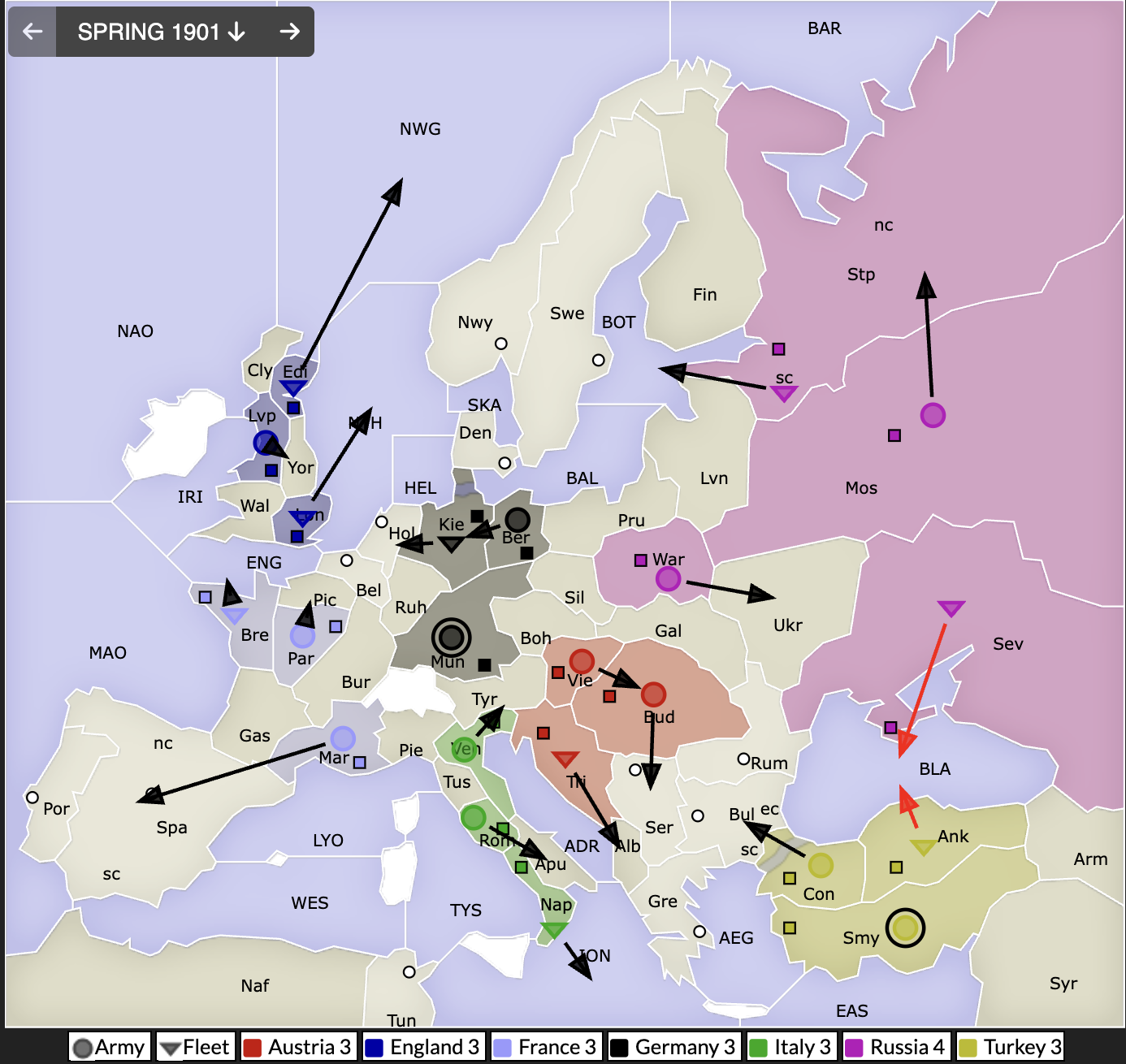Image resolution: width=1126 pixels, height=1064 pixels.
Task: Select the English fleet in Edinburgh
Action: 293,389
